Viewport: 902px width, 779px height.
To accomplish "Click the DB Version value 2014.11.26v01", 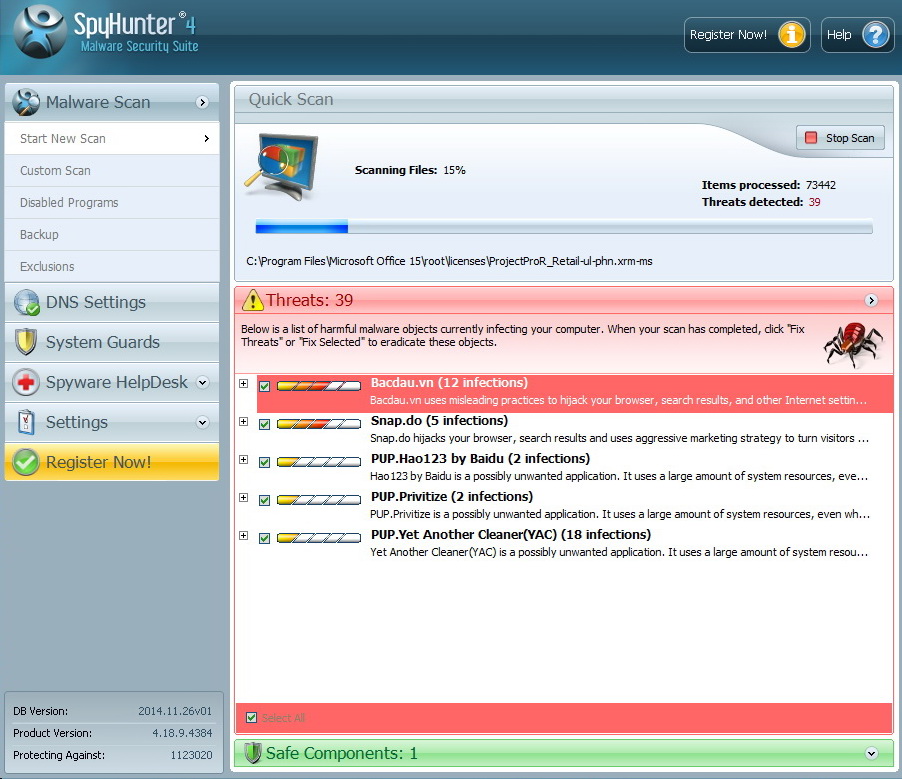I will pyautogui.click(x=175, y=711).
